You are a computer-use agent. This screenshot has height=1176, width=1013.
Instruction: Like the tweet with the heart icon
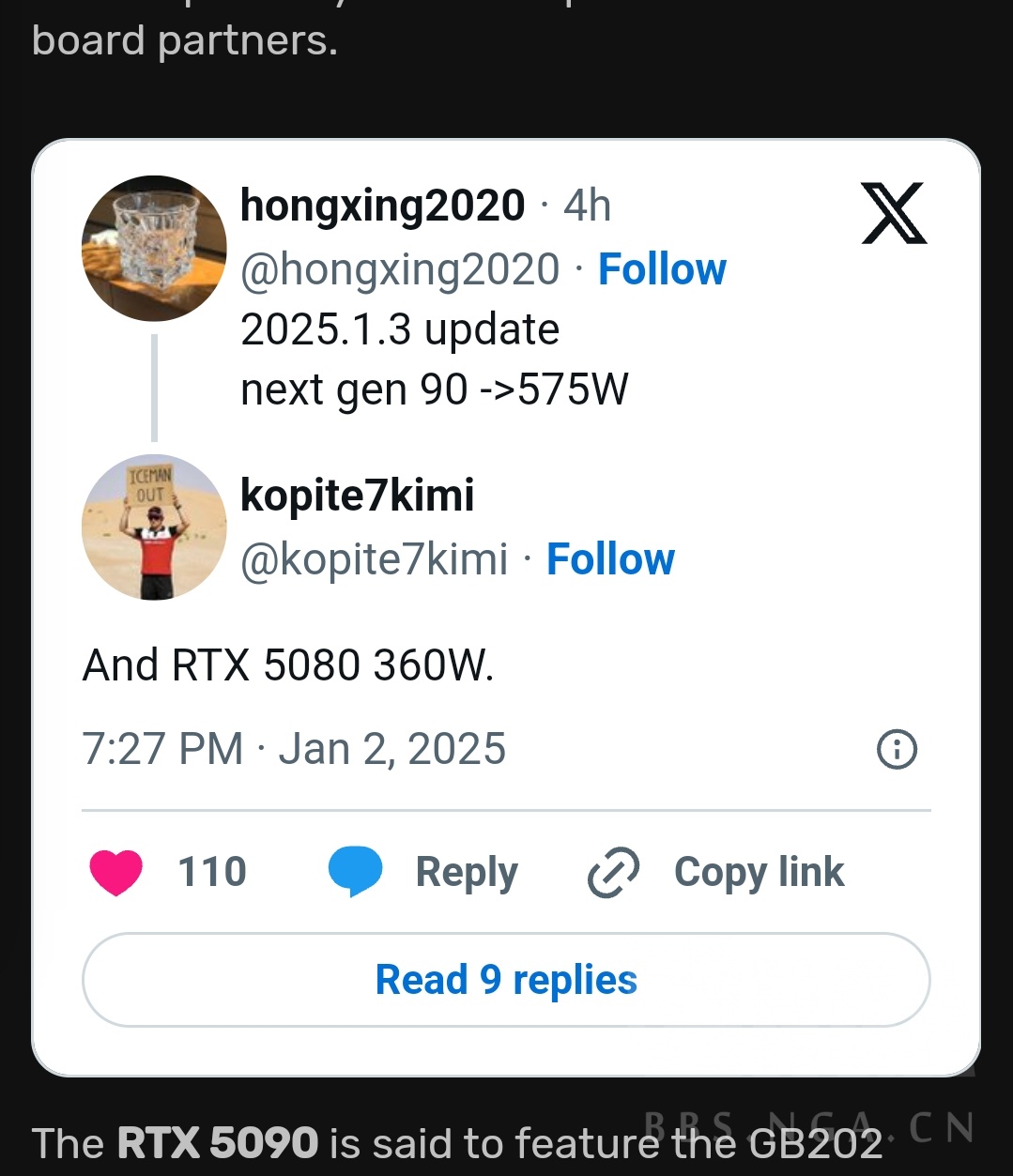tap(116, 872)
